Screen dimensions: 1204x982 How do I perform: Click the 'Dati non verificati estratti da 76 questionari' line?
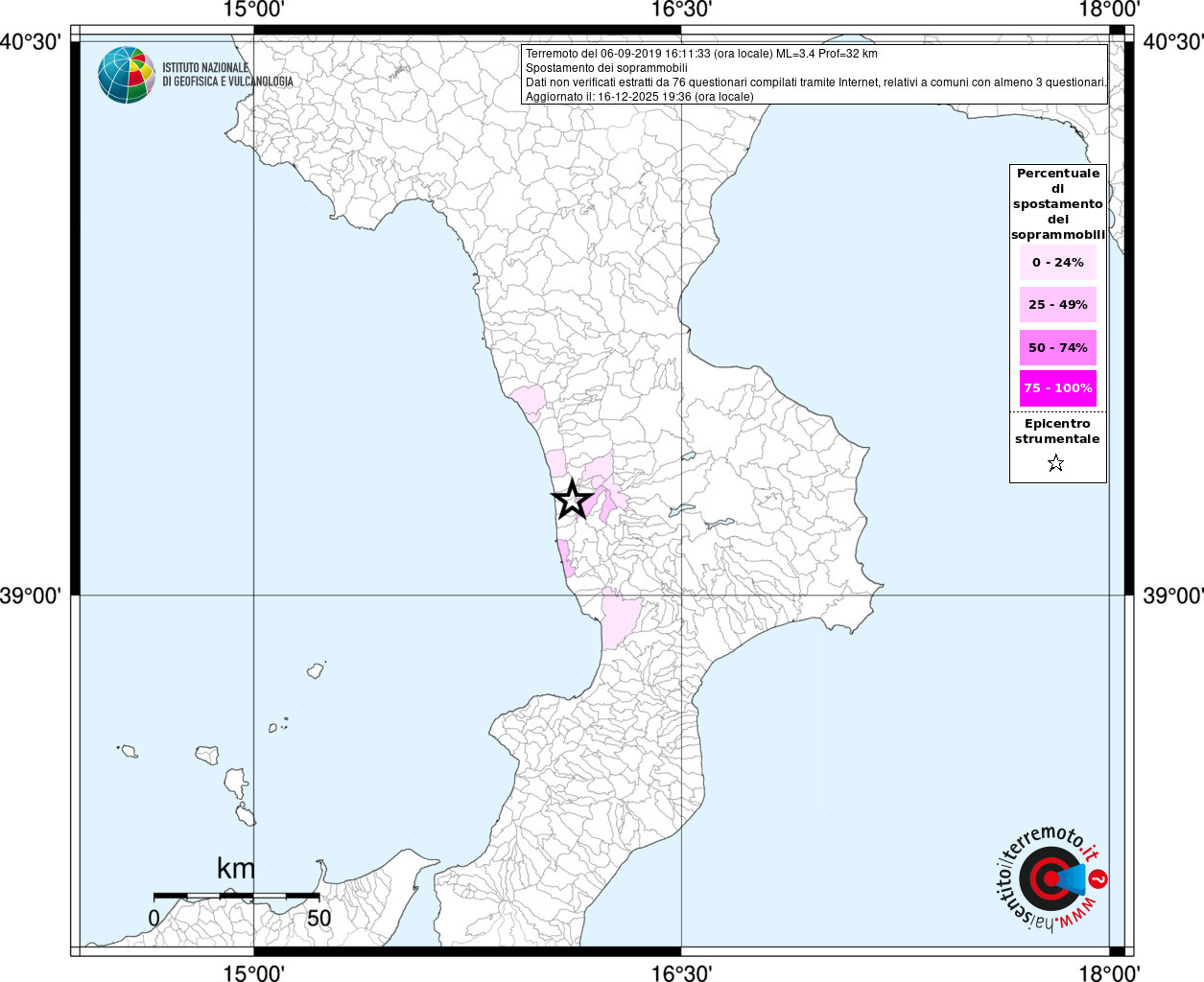pyautogui.click(x=815, y=82)
